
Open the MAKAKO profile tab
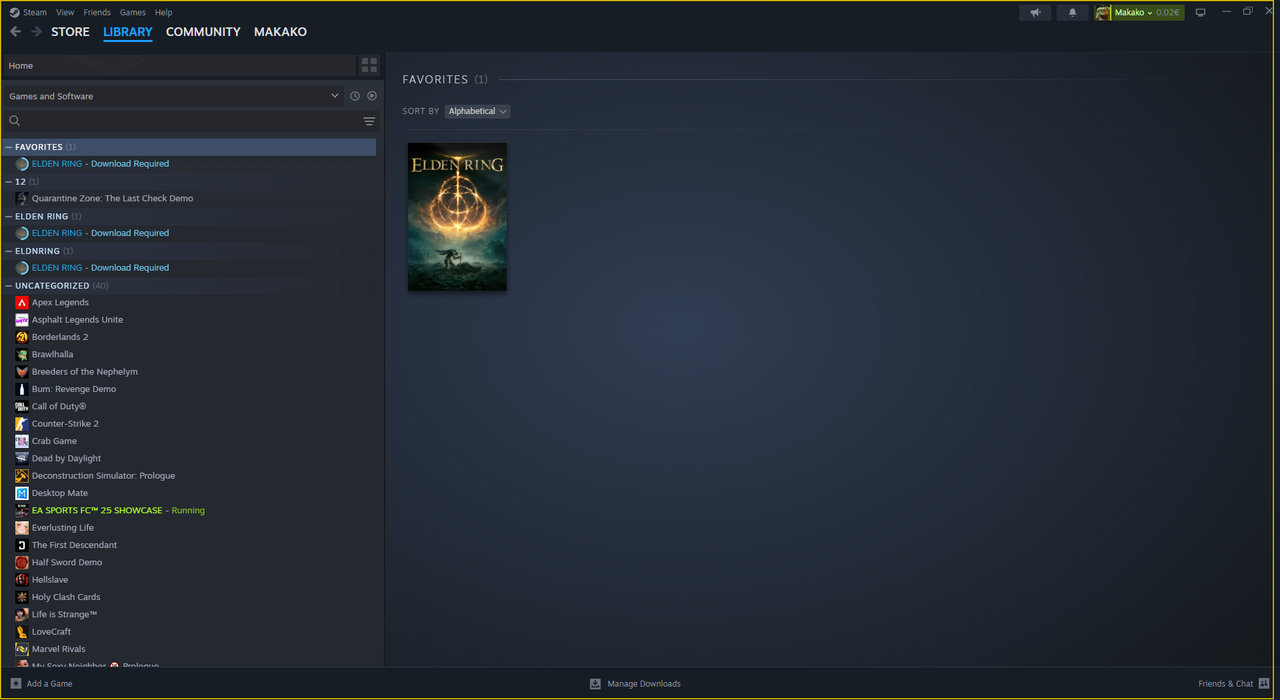click(x=280, y=32)
